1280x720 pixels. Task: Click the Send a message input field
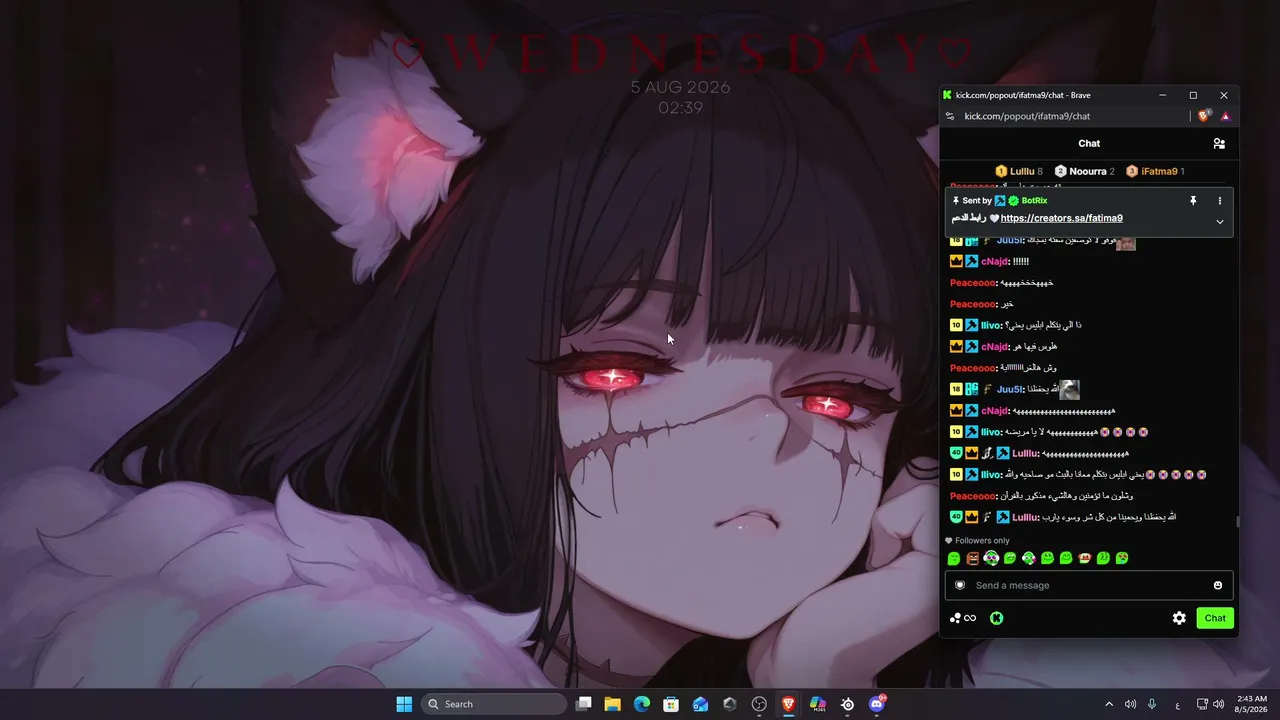pyautogui.click(x=1089, y=585)
